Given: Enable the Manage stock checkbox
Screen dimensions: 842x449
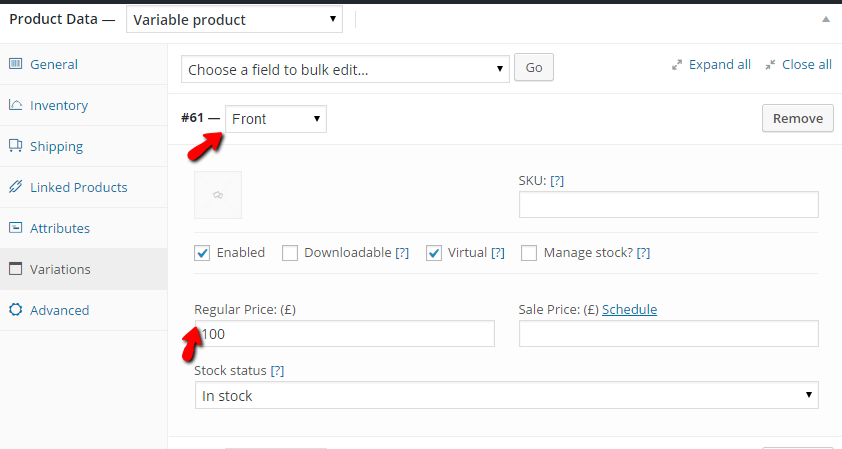Looking at the screenshot, I should coord(529,253).
